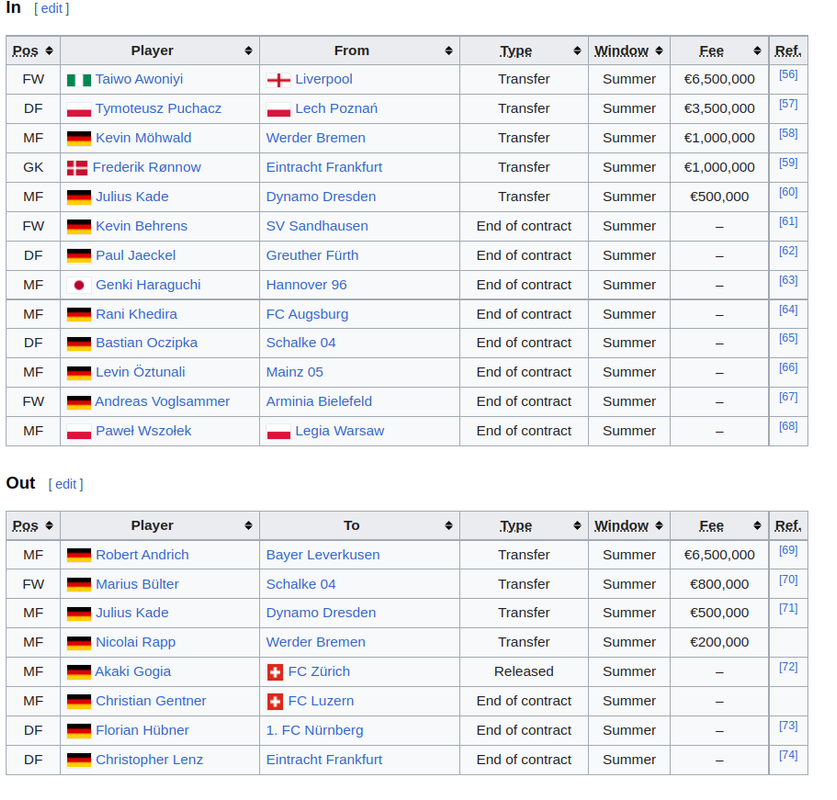
Task: Open reference 72 in Gogia row
Action: pos(788,667)
